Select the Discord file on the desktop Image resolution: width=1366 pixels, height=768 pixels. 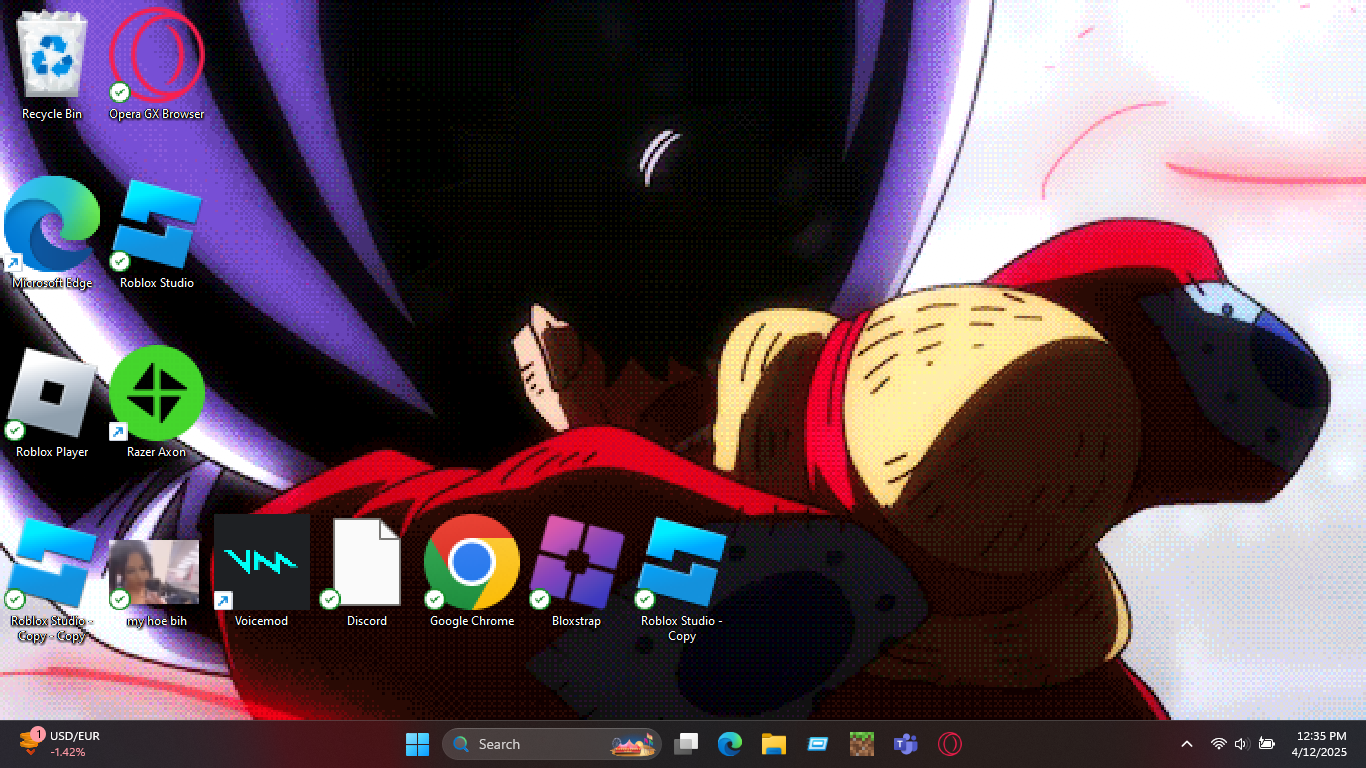pyautogui.click(x=367, y=572)
